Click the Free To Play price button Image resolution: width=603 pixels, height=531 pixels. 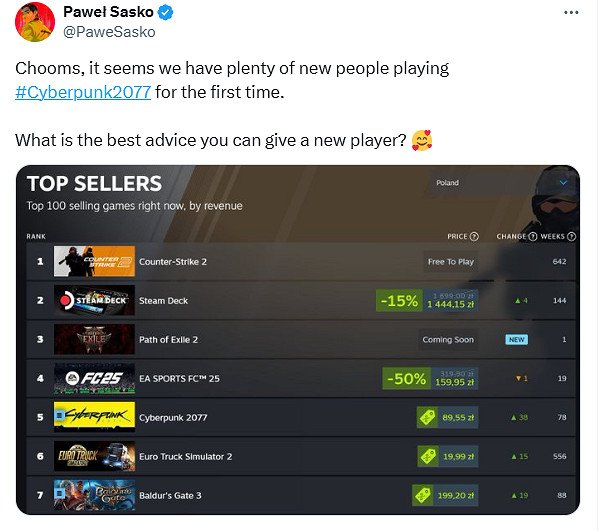[450, 262]
